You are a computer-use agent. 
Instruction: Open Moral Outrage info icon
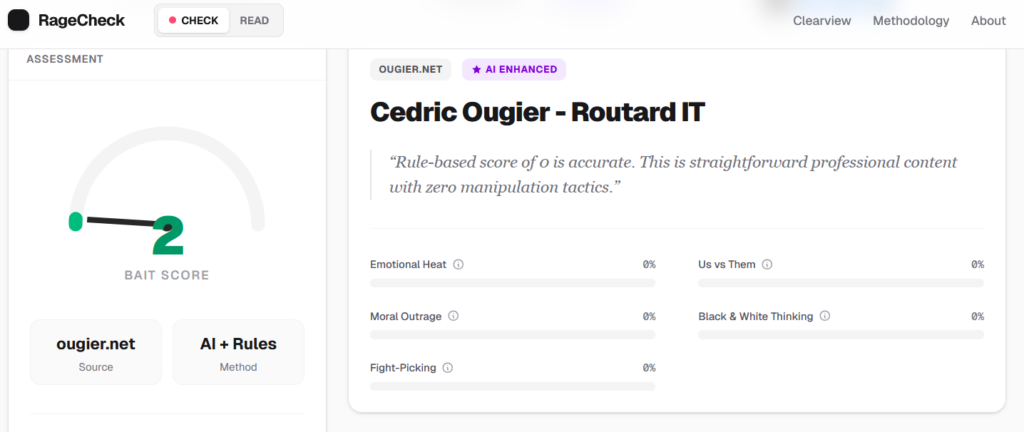(453, 316)
